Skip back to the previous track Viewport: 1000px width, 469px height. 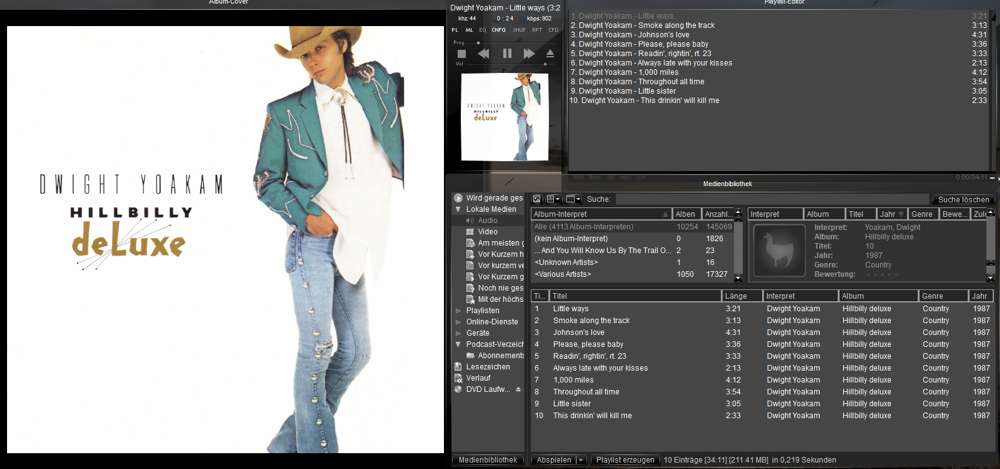[484, 54]
